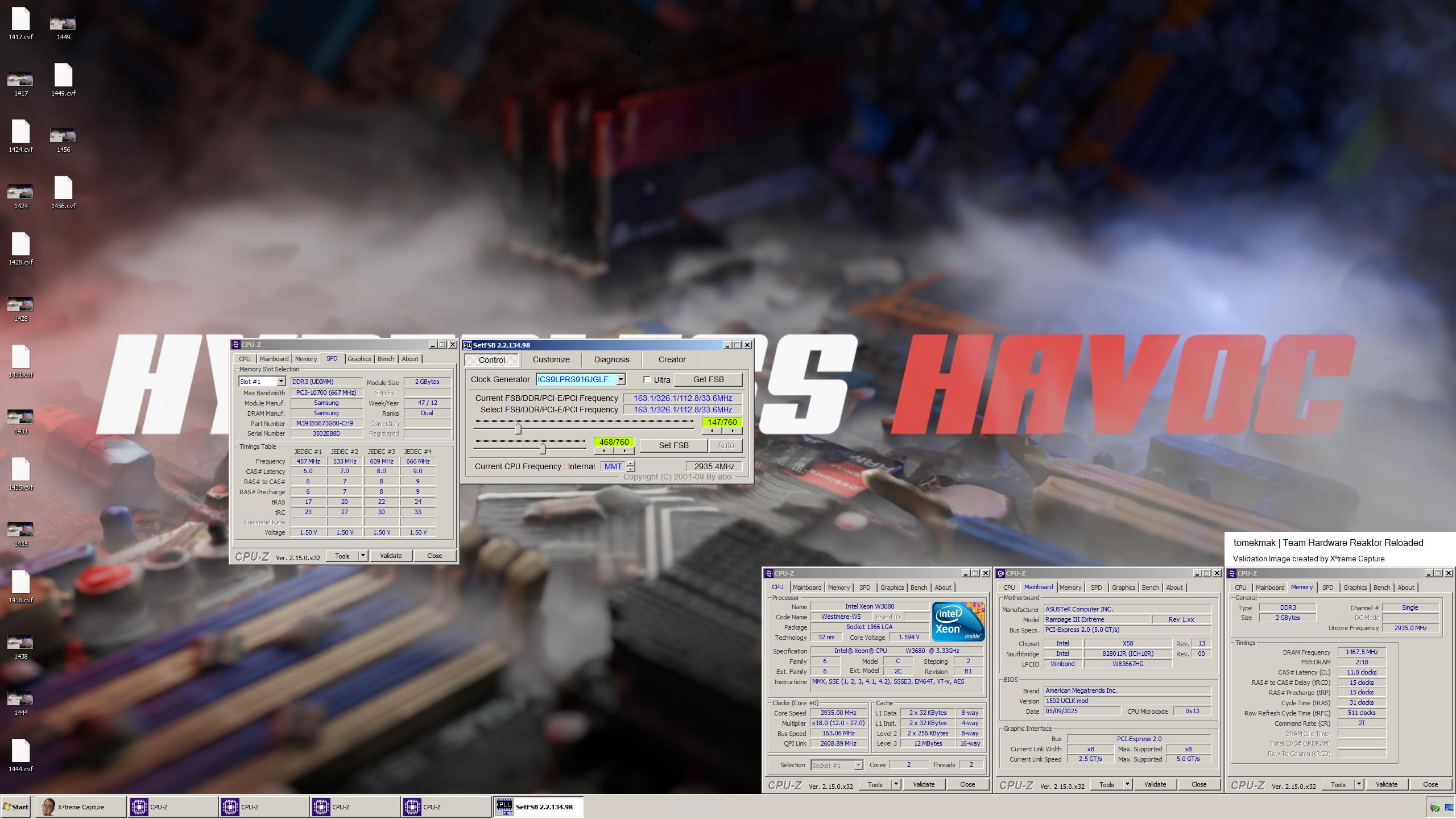Select the 1449.cvf desktop file

tap(63, 79)
